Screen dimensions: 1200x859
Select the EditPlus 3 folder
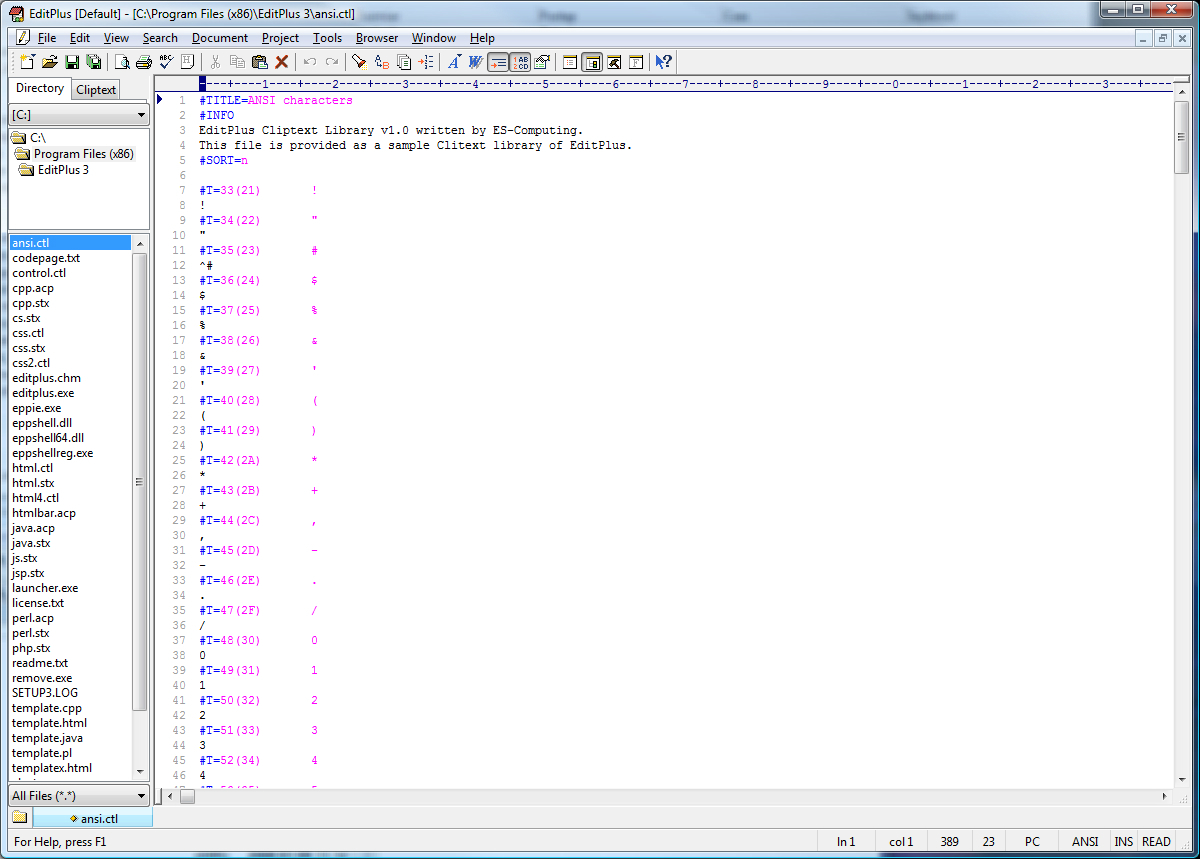pos(62,170)
